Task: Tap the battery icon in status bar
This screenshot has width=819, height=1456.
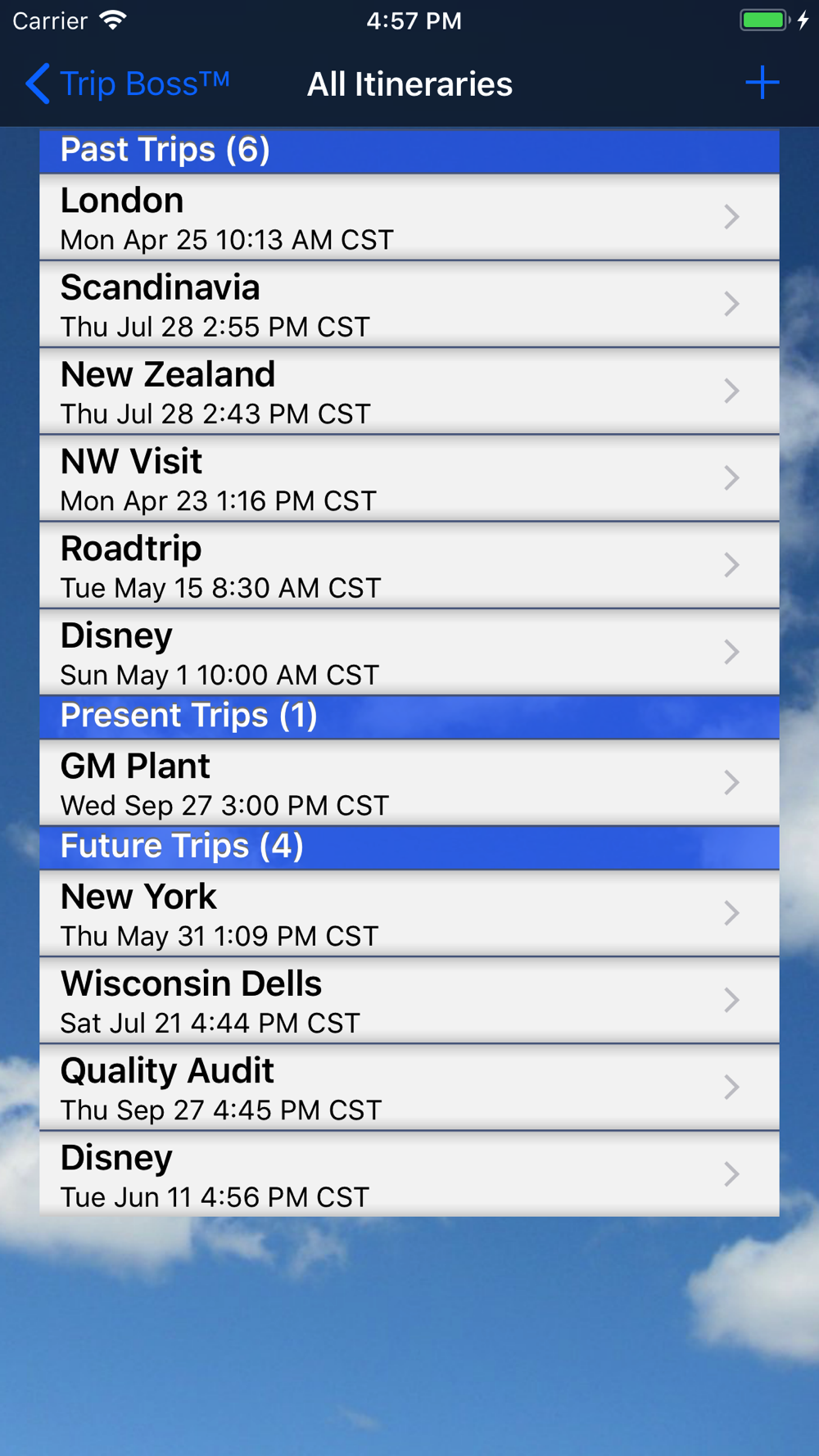Action: pyautogui.click(x=764, y=20)
